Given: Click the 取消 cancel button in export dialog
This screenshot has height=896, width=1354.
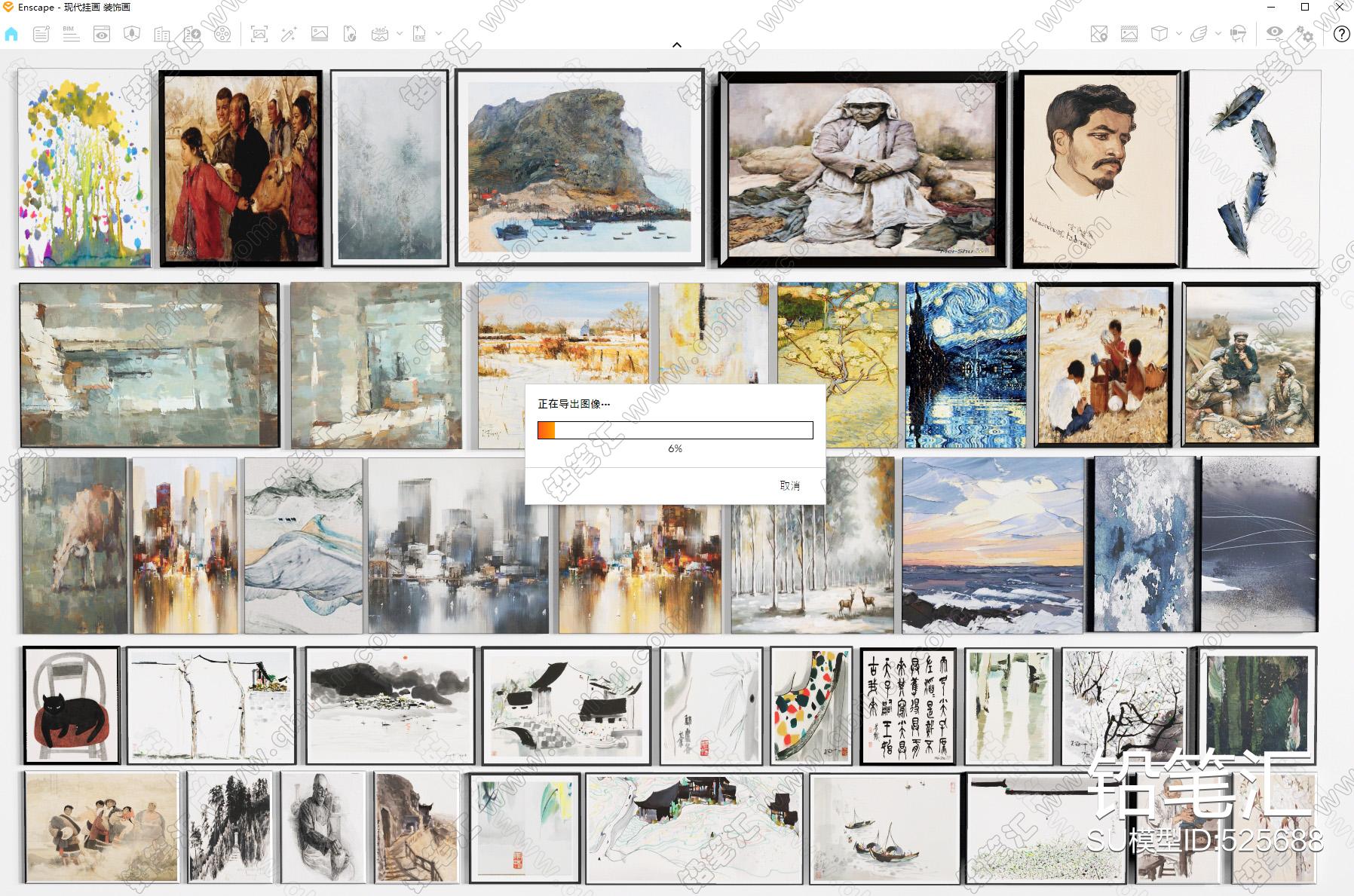Looking at the screenshot, I should (789, 485).
